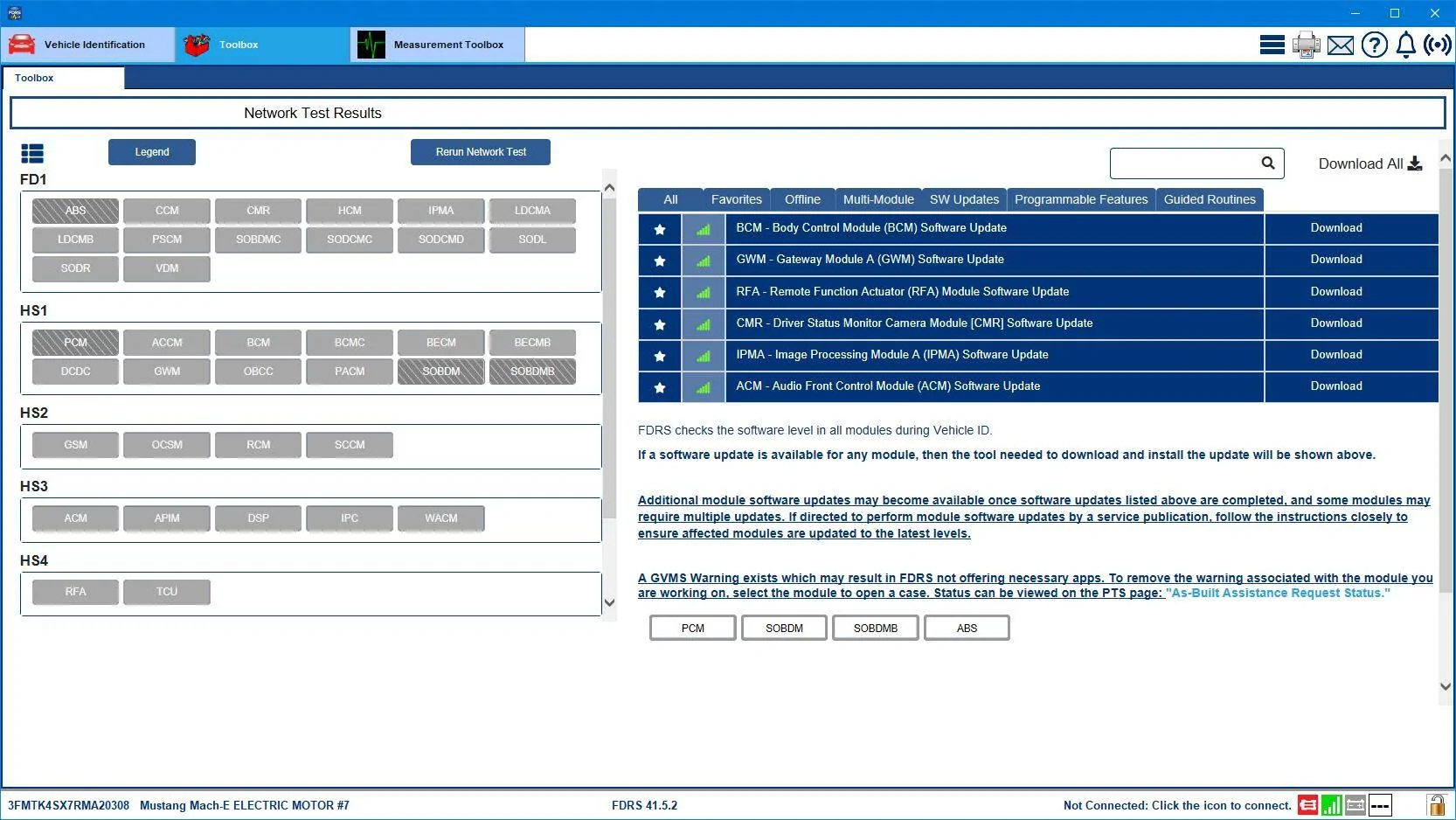Click right panel scrollbar down arrow
Image resolution: width=1456 pixels, height=820 pixels.
pyautogui.click(x=1446, y=686)
